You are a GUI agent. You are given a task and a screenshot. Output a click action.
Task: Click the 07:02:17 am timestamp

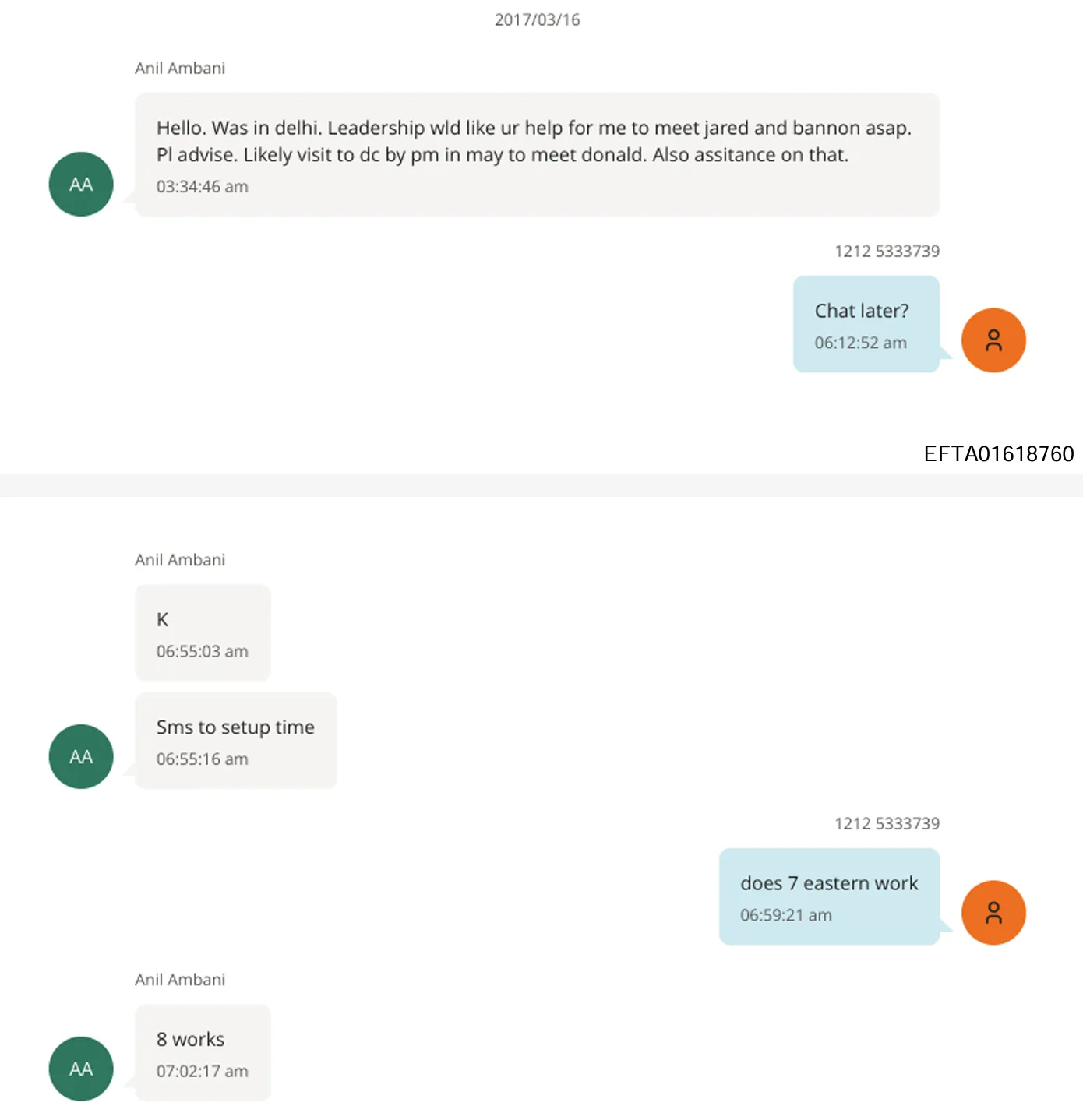point(203,1072)
